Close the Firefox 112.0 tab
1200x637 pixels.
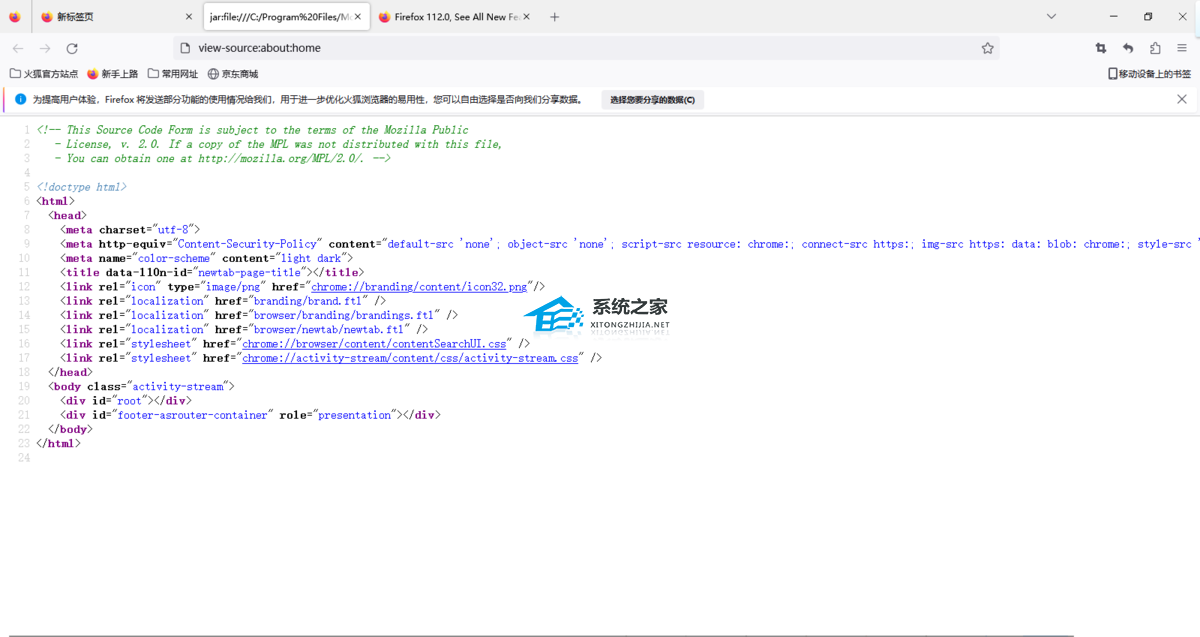(527, 17)
